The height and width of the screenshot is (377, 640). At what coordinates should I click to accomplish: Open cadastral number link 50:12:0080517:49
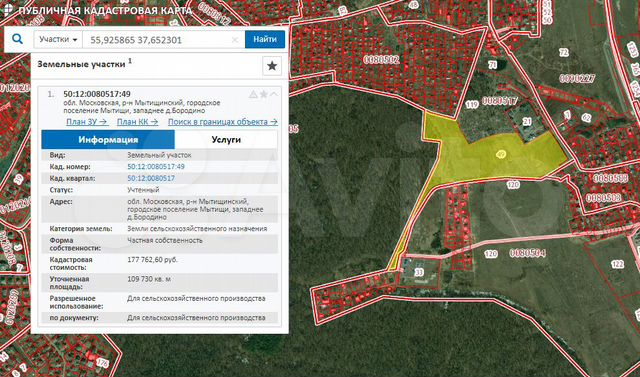tap(156, 166)
